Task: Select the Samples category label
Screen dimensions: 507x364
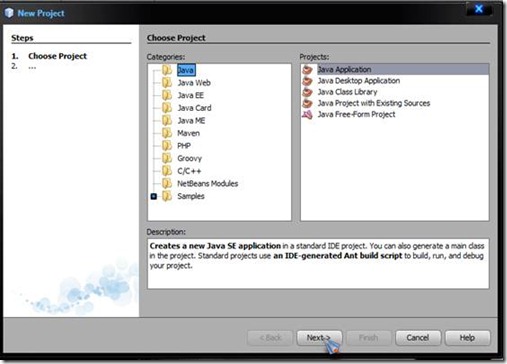Action: (x=191, y=196)
